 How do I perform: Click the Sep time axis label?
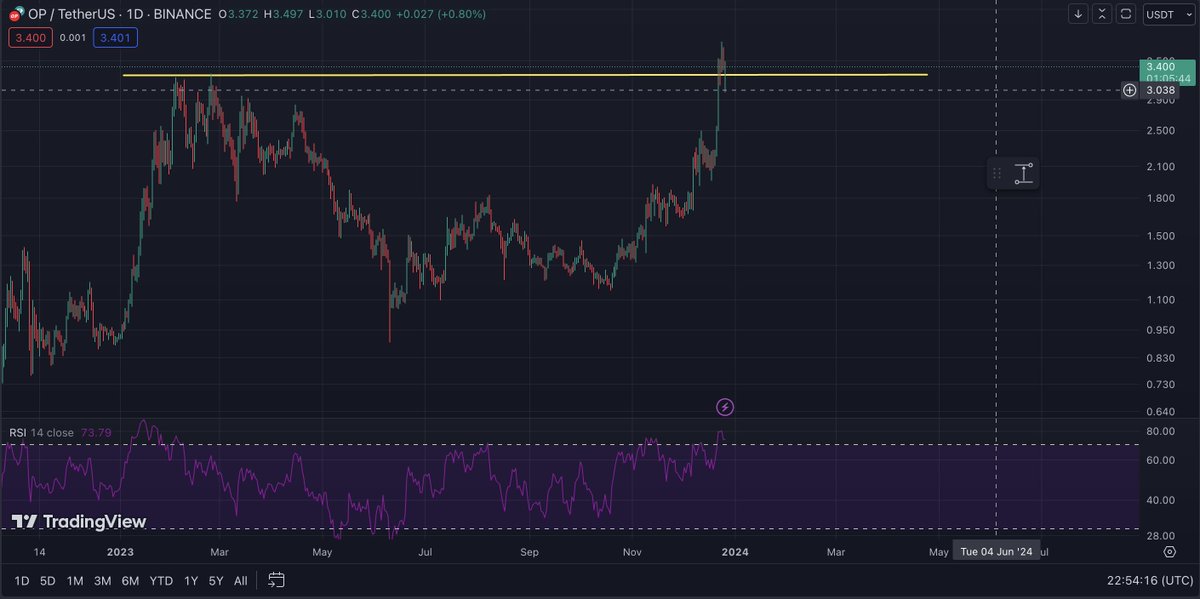(529, 551)
